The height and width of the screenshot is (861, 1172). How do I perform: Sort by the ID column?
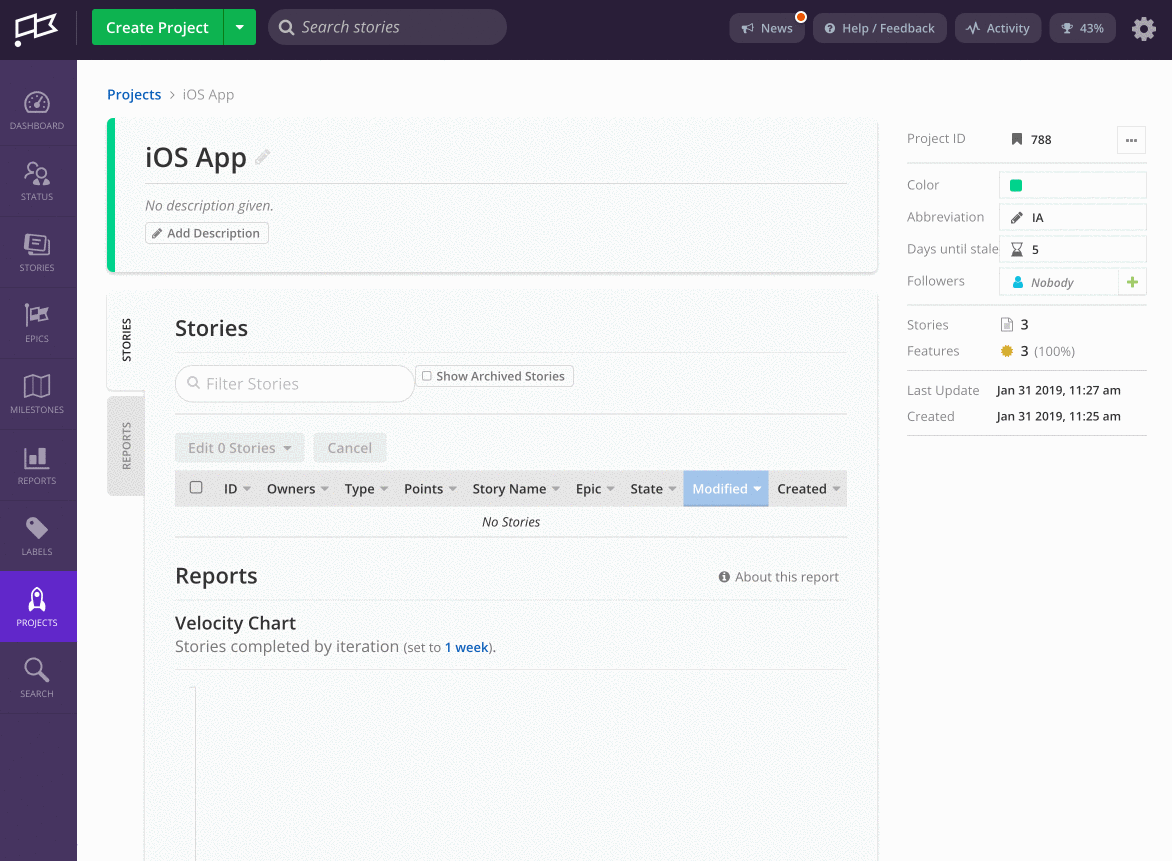237,489
